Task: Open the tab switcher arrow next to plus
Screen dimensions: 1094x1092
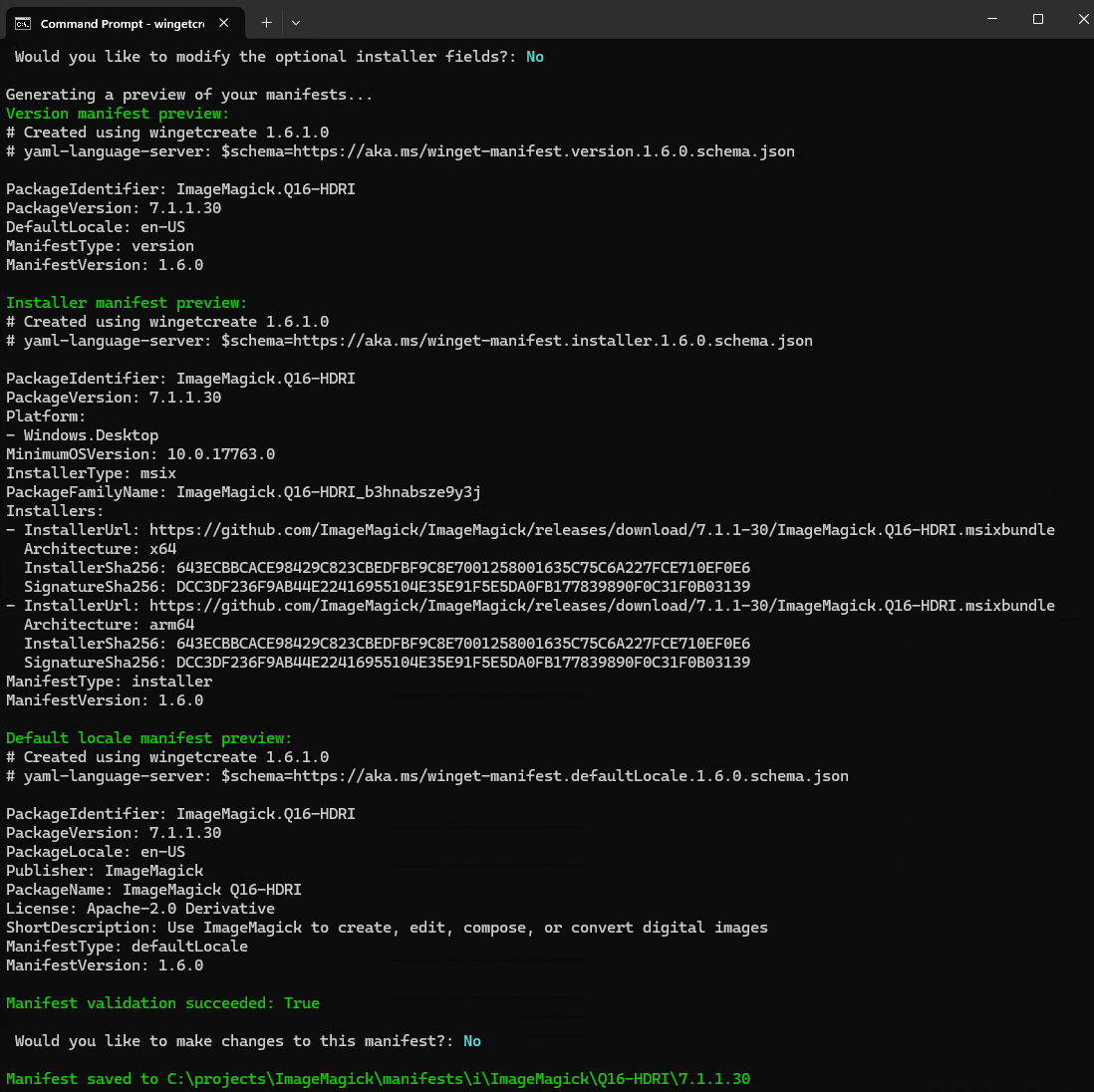Action: coord(294,22)
